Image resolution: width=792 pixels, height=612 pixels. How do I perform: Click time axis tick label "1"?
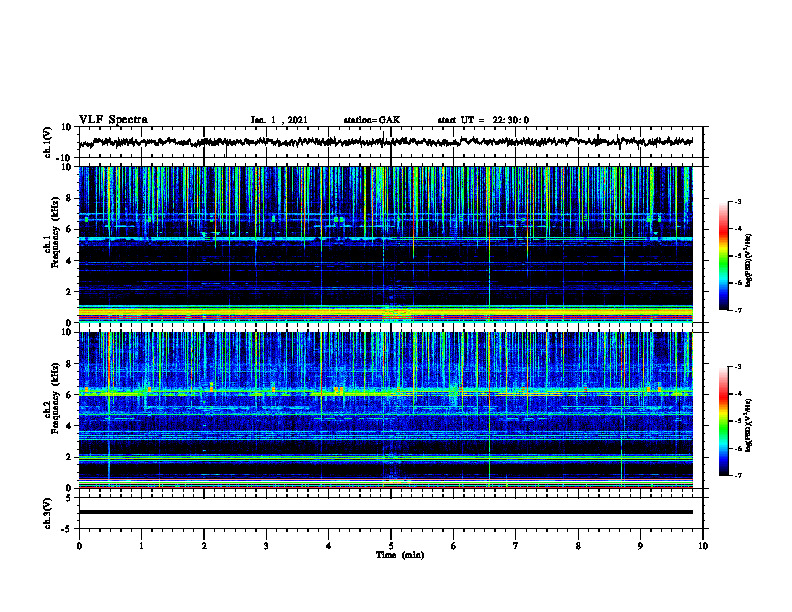[141, 546]
